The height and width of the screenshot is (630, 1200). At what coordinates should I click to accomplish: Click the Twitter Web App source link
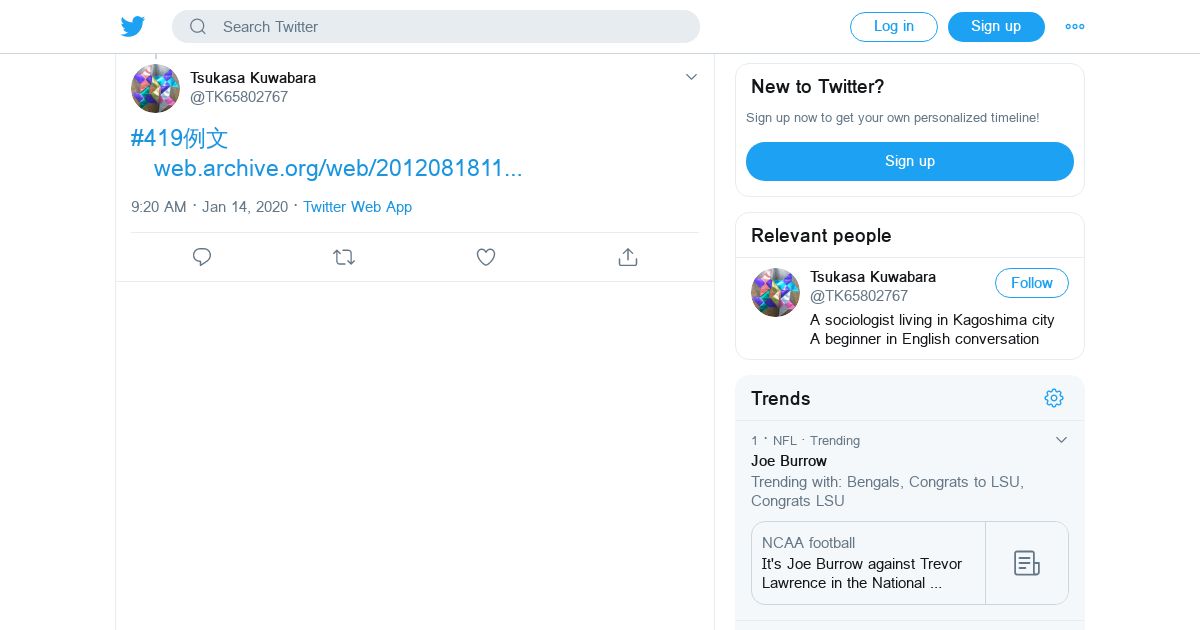357,207
